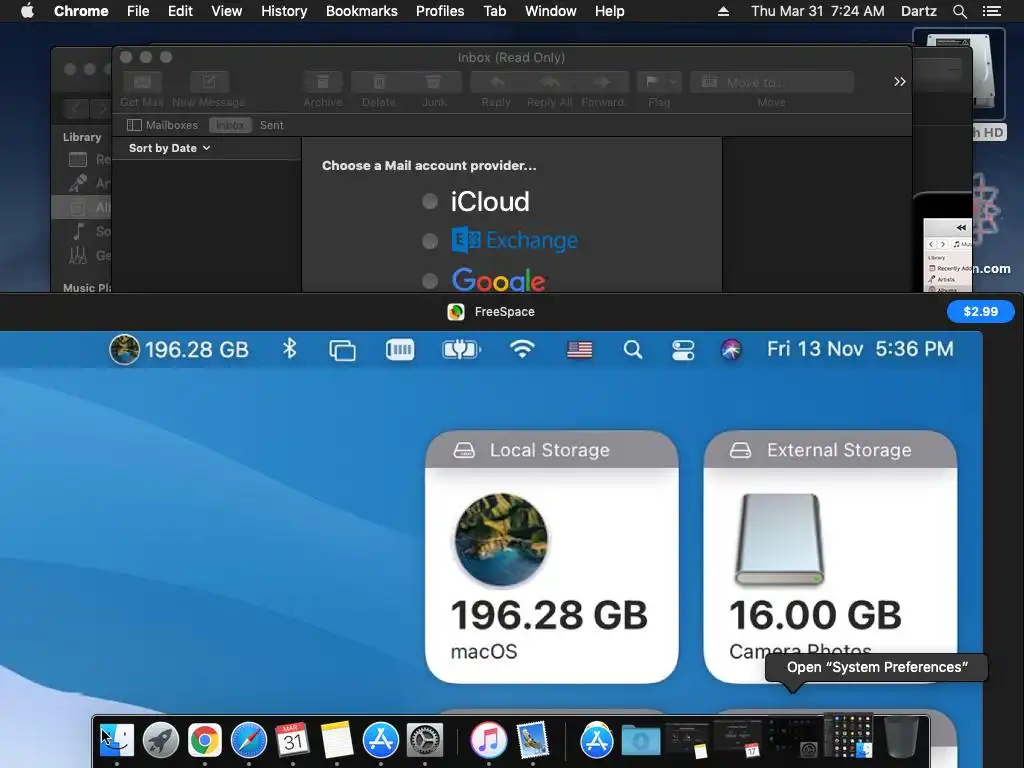Click 'Choose a Mail account provider...' text
This screenshot has height=768, width=1024.
coord(429,166)
